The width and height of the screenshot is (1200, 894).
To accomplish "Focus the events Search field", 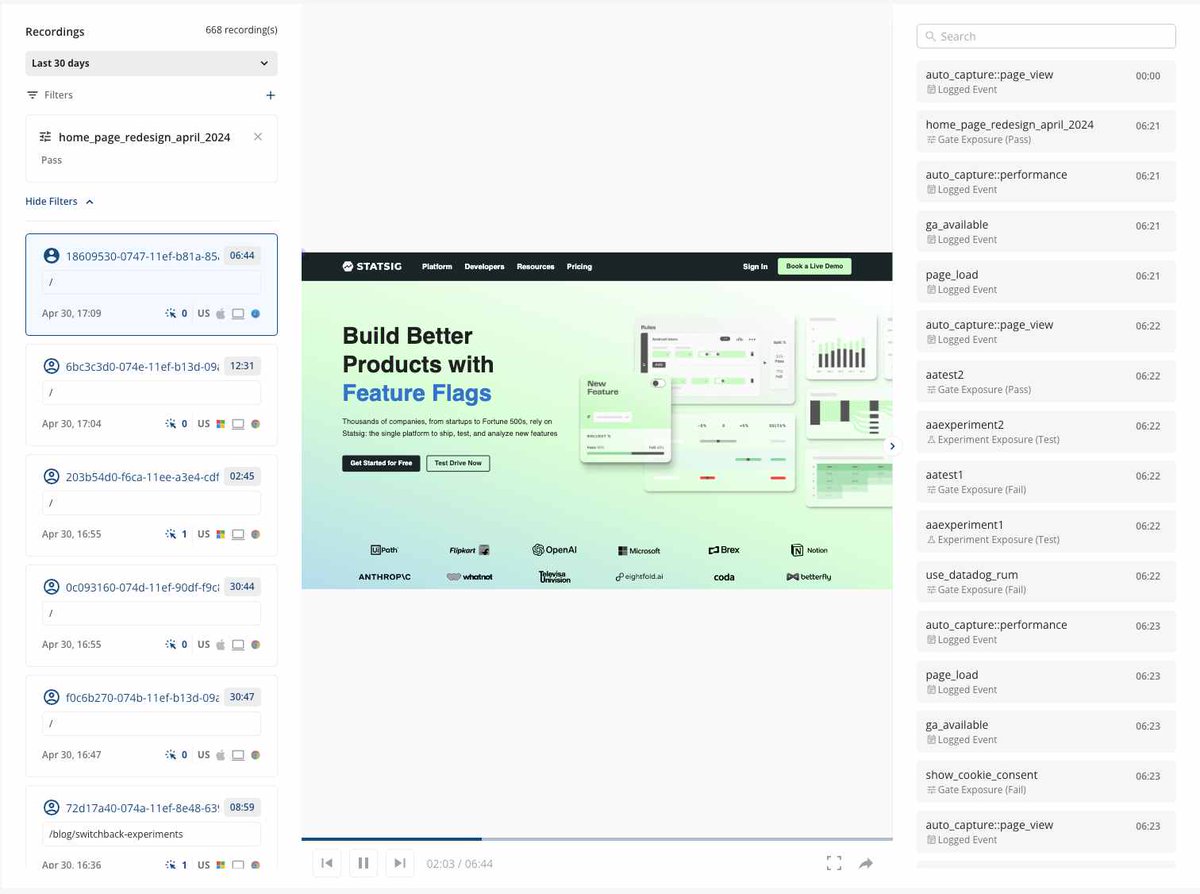I will [x=1046, y=36].
